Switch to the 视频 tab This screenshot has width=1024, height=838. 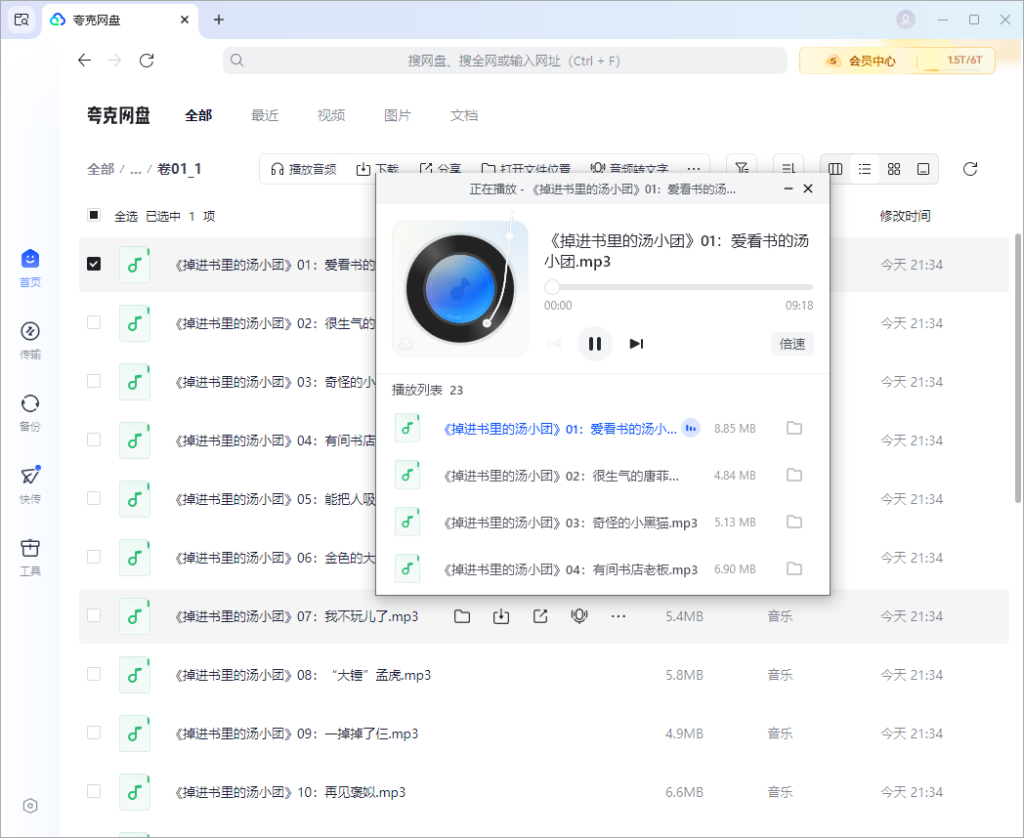tap(331, 115)
